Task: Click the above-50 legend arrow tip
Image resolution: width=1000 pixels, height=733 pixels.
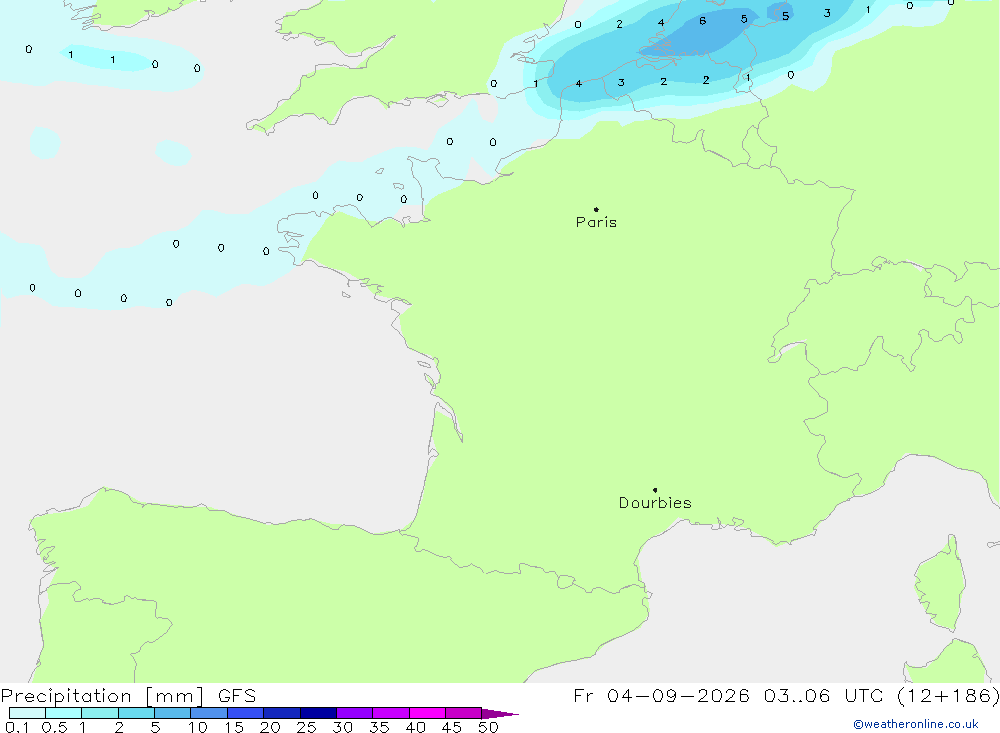Action: [x=501, y=714]
